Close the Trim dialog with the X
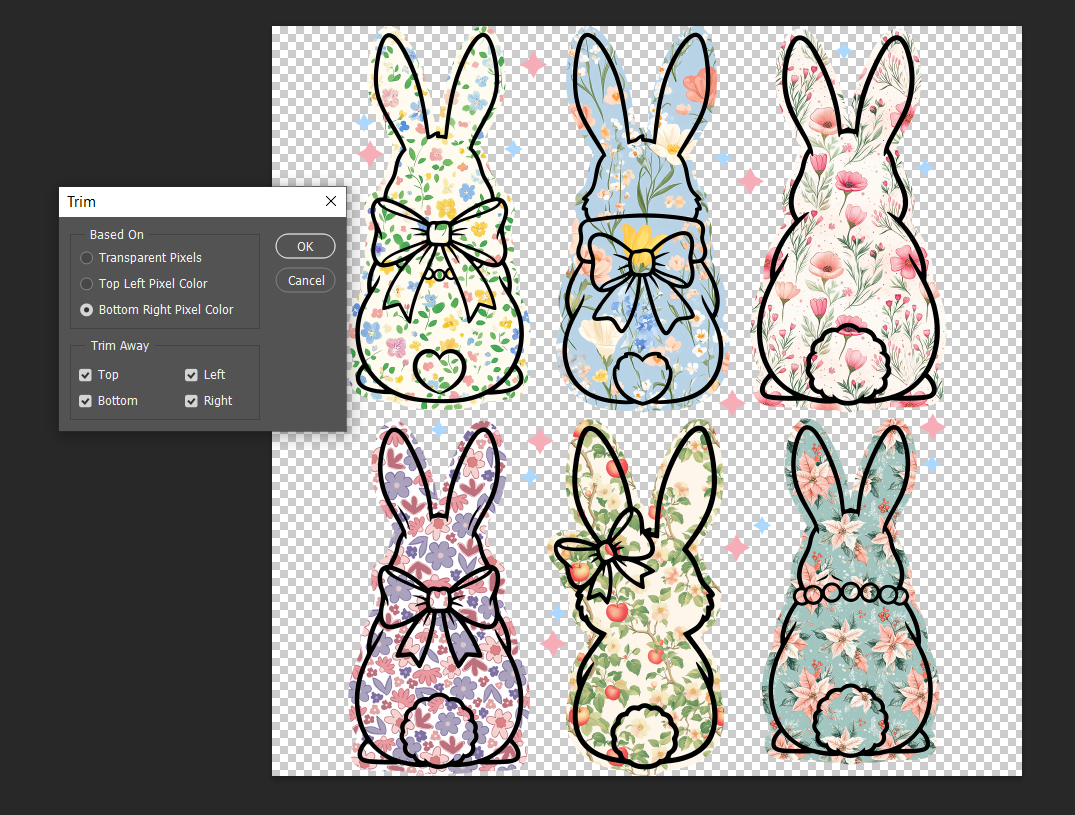 pos(330,201)
